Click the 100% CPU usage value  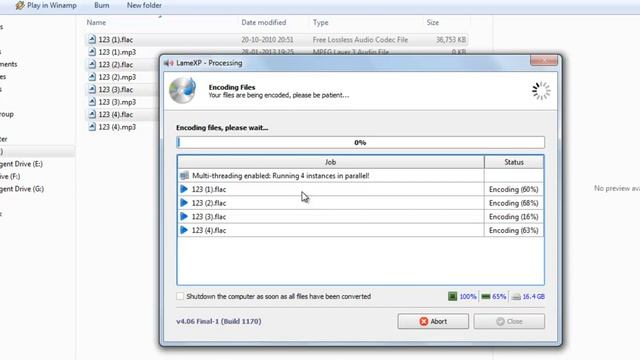[468, 297]
